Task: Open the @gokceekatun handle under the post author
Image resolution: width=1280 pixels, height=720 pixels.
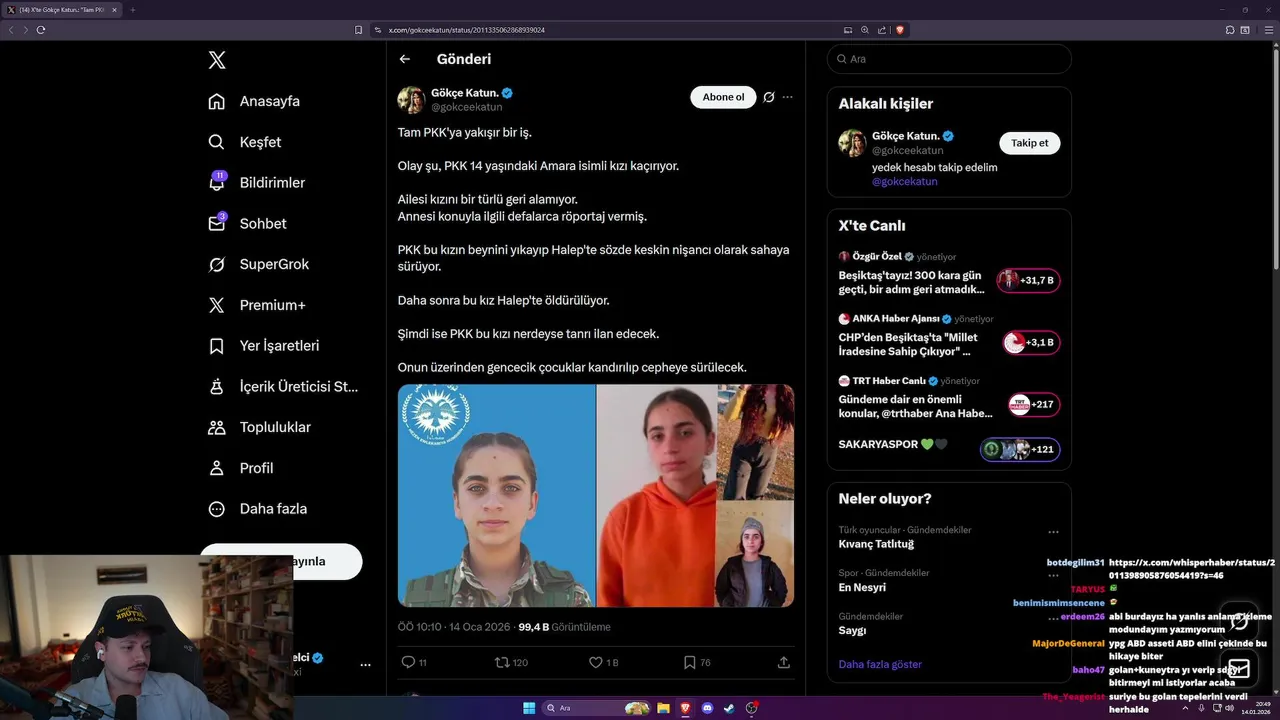Action: coord(466,107)
